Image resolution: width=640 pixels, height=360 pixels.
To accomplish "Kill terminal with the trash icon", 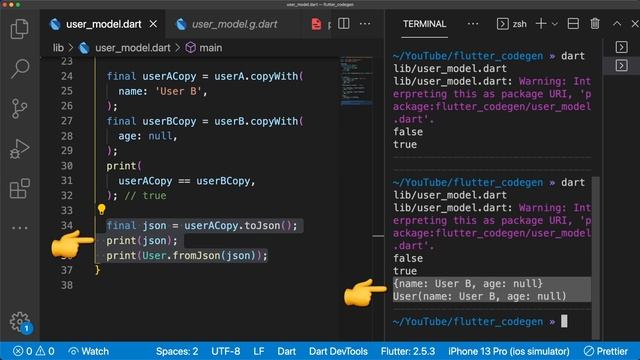I will (595, 24).
